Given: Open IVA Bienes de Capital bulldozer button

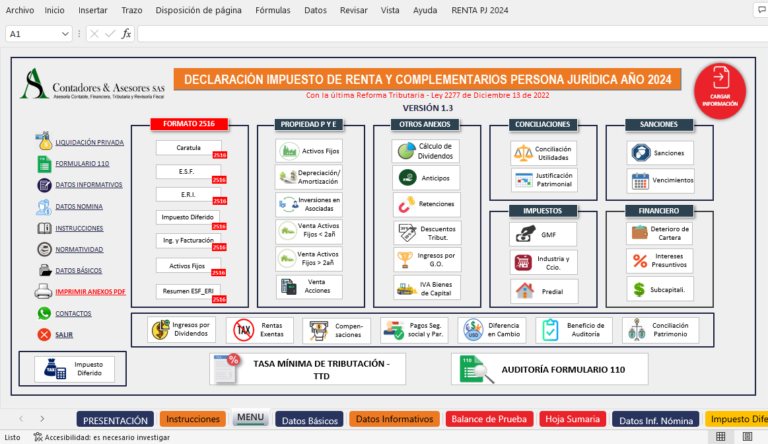Looking at the screenshot, I should click(427, 289).
